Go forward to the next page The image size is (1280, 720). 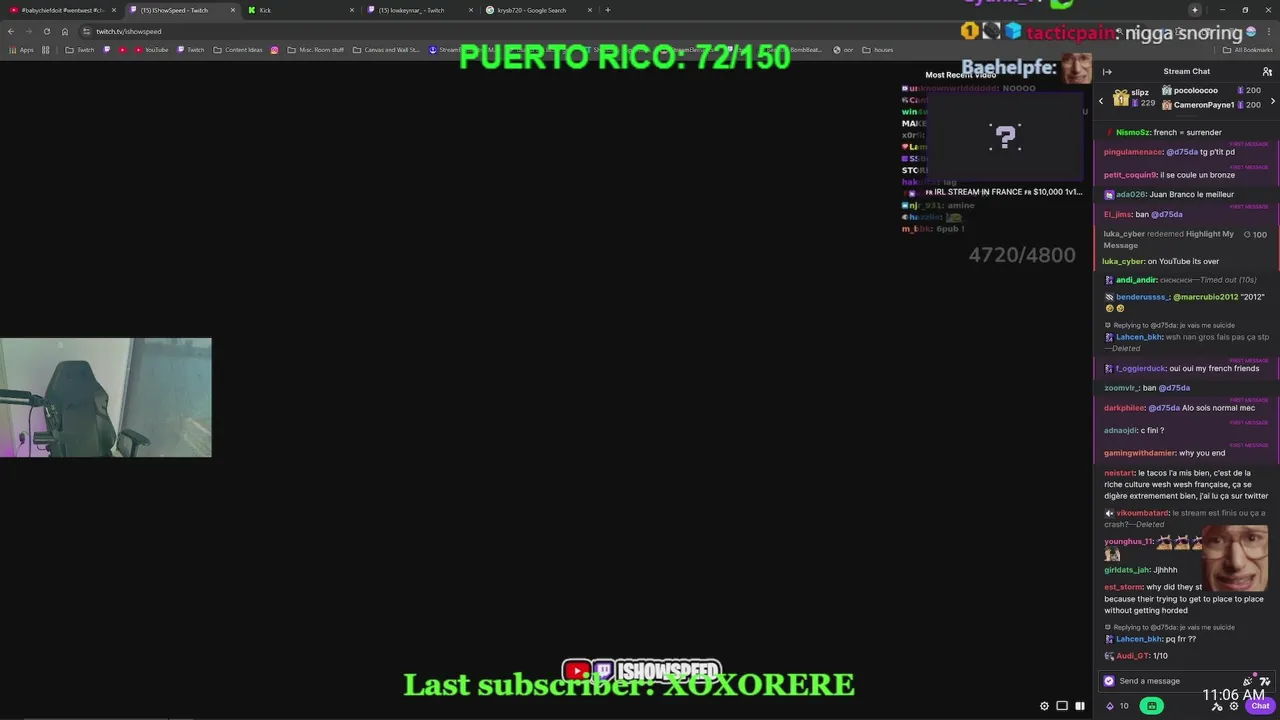[x=28, y=31]
